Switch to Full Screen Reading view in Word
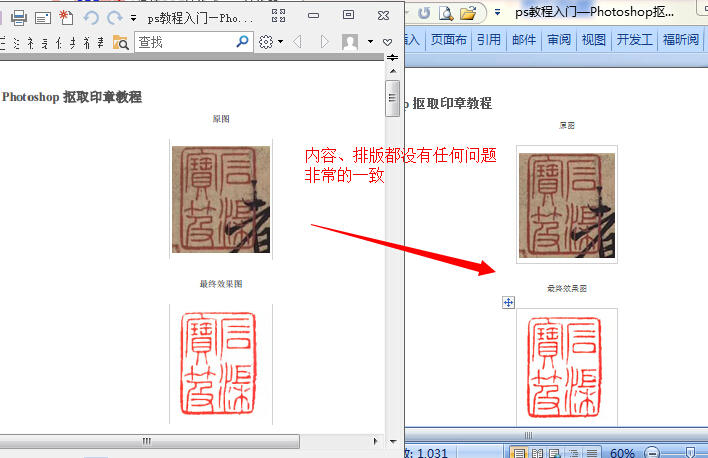The width and height of the screenshot is (708, 458). click(537, 453)
